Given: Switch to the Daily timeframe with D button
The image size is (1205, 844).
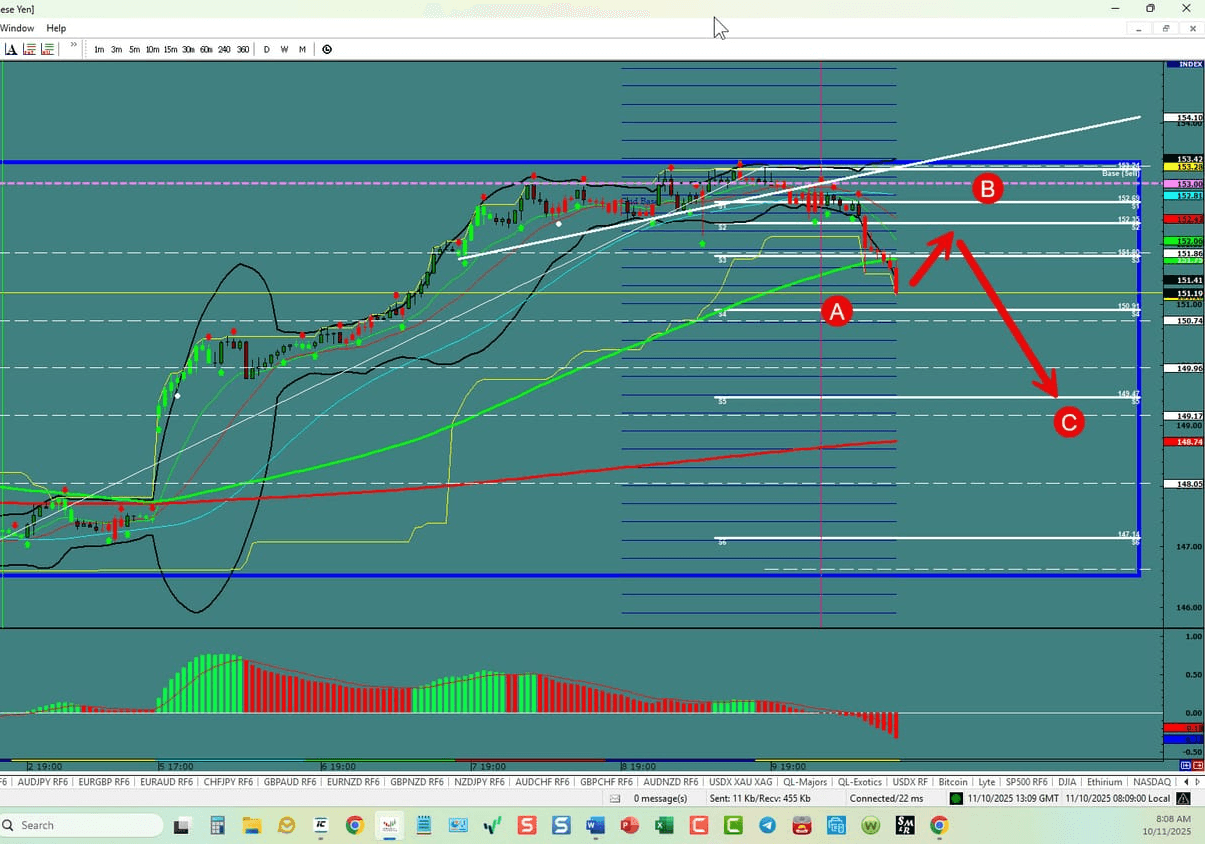Looking at the screenshot, I should (x=266, y=48).
